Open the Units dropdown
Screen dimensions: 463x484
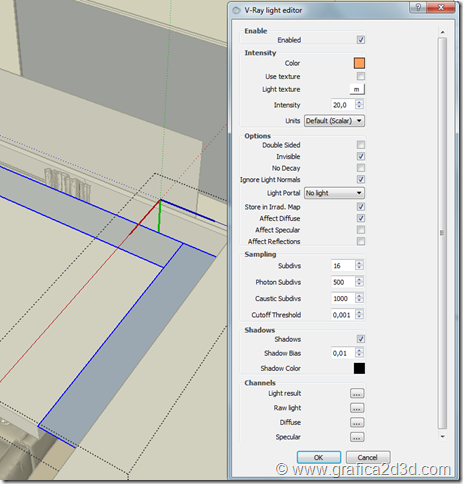point(334,121)
